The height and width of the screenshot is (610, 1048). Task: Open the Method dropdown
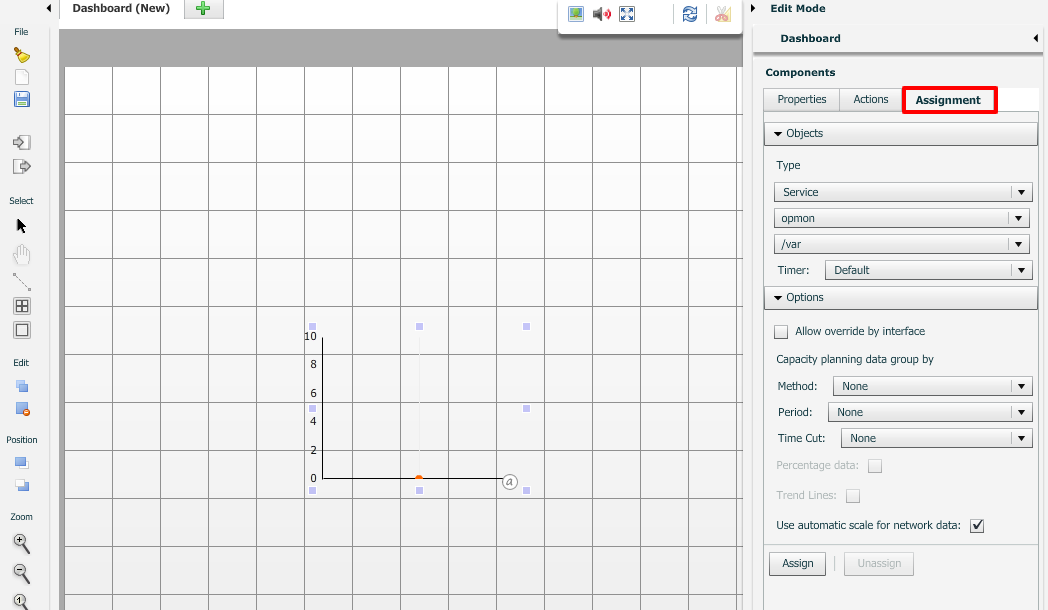point(932,386)
